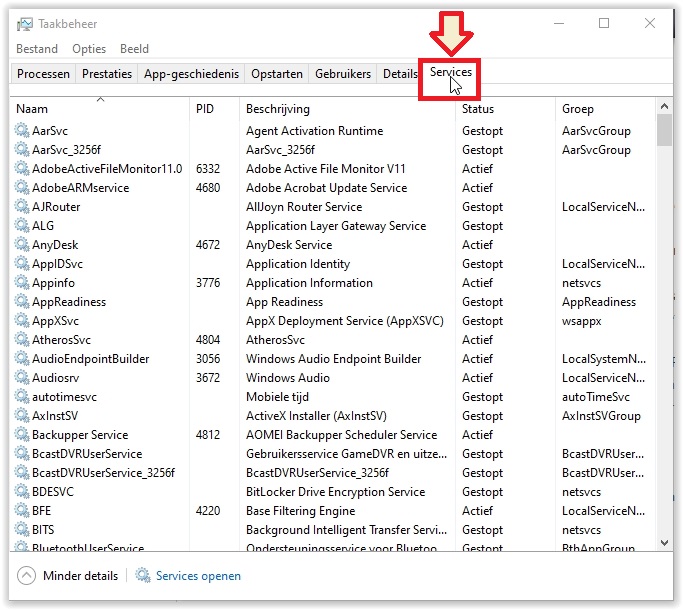Click the gear icon beside AdobeARMservice
This screenshot has width=683, height=610.
(x=22, y=188)
